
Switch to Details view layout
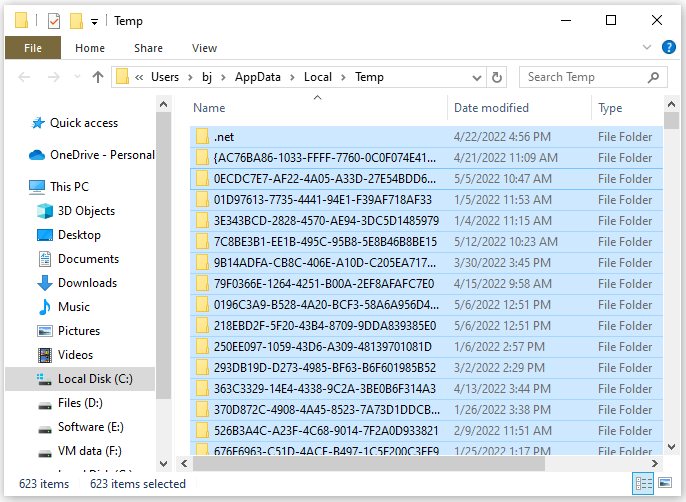643,484
